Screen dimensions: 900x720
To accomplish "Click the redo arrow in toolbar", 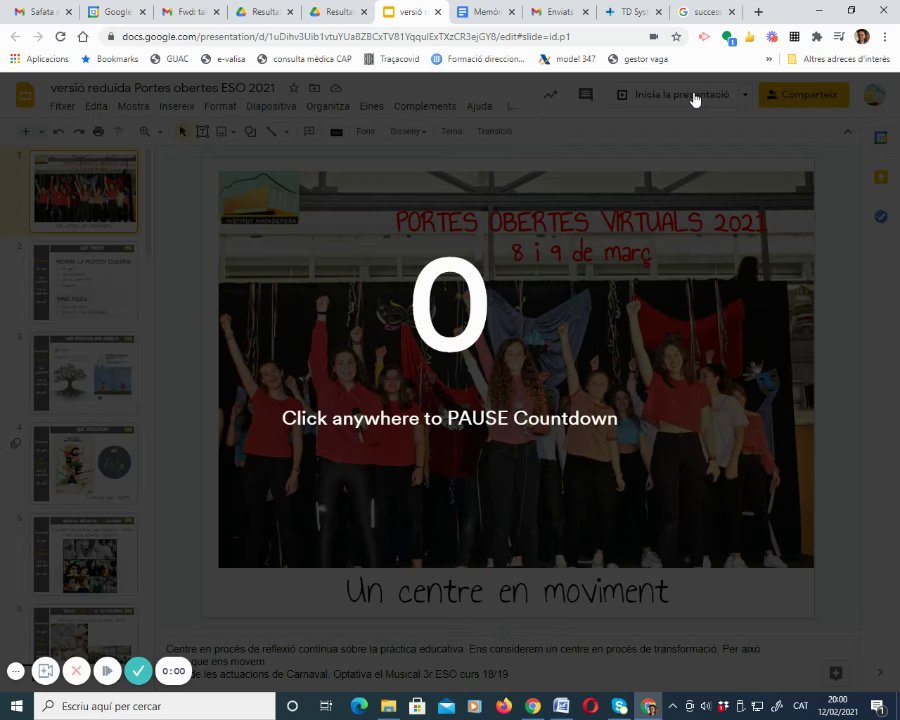I will (79, 131).
